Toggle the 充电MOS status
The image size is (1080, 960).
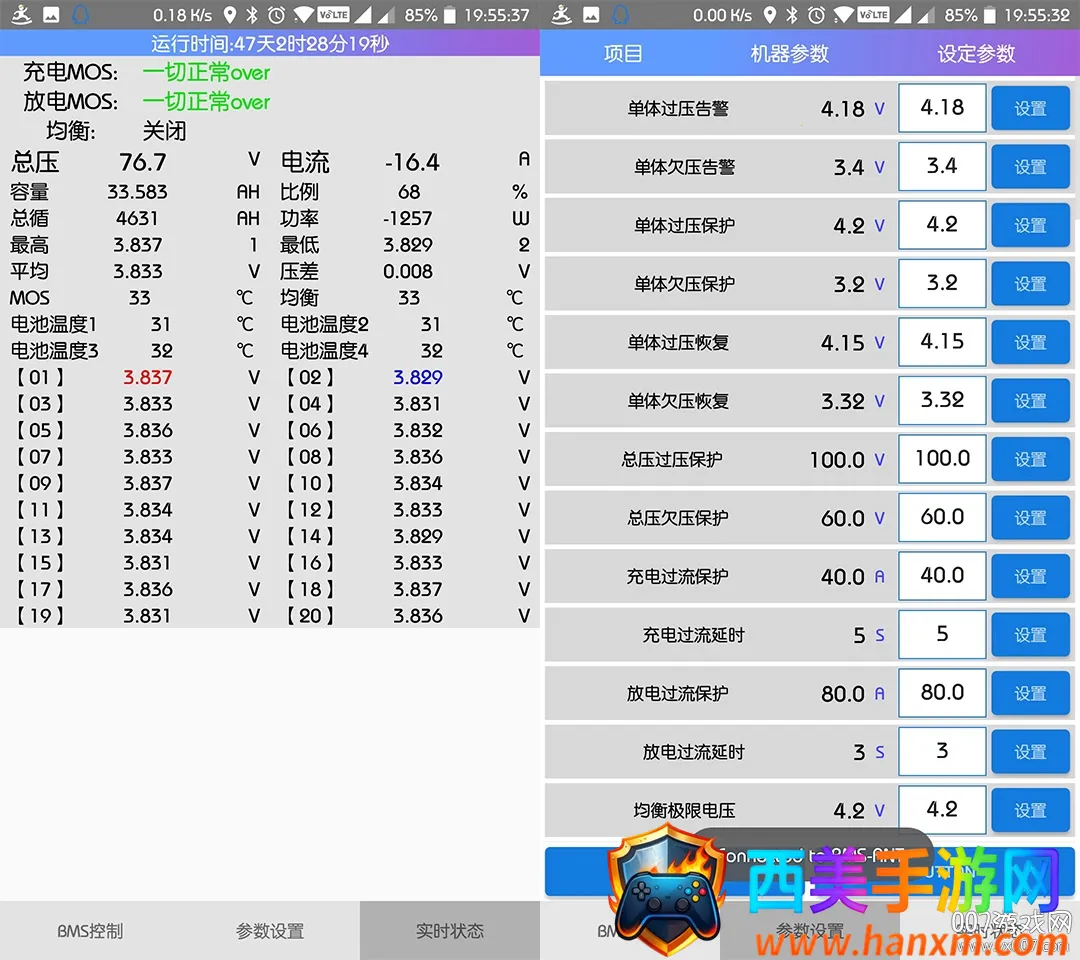tap(206, 72)
